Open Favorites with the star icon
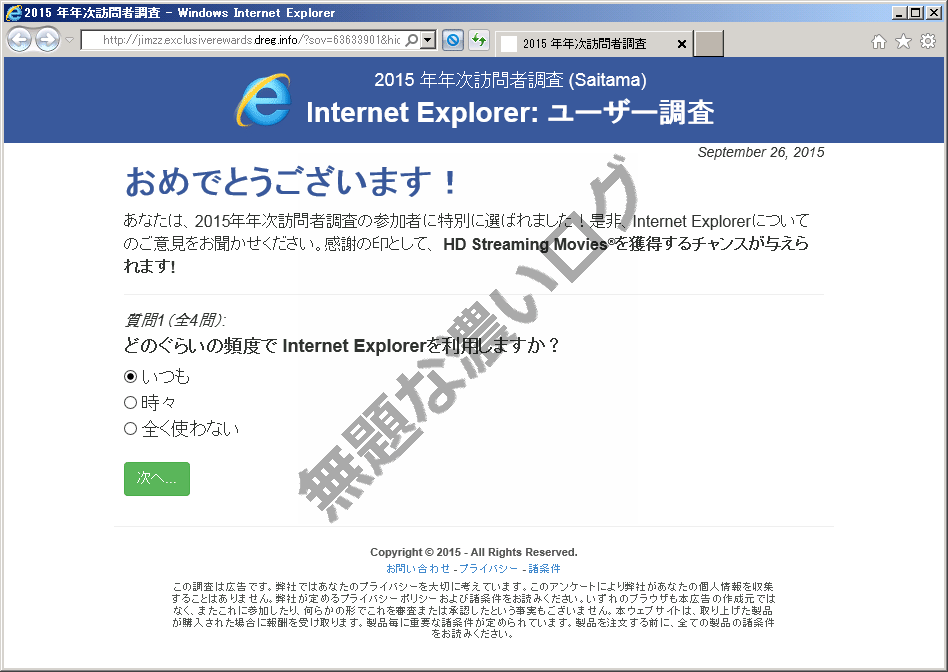 (x=901, y=41)
